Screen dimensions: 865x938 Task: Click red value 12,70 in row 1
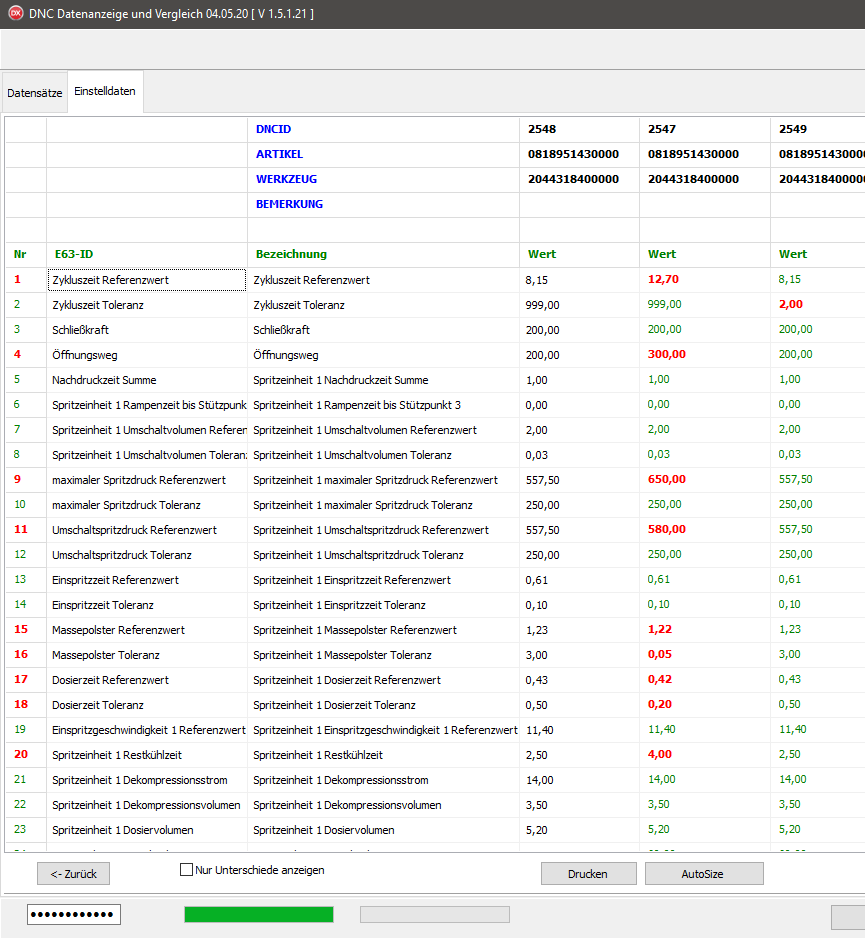coord(663,279)
